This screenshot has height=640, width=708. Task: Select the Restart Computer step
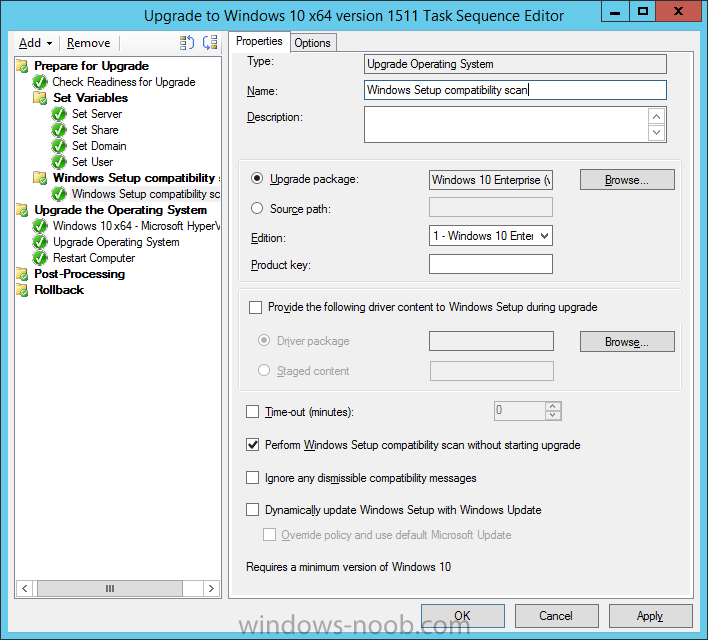click(x=94, y=258)
